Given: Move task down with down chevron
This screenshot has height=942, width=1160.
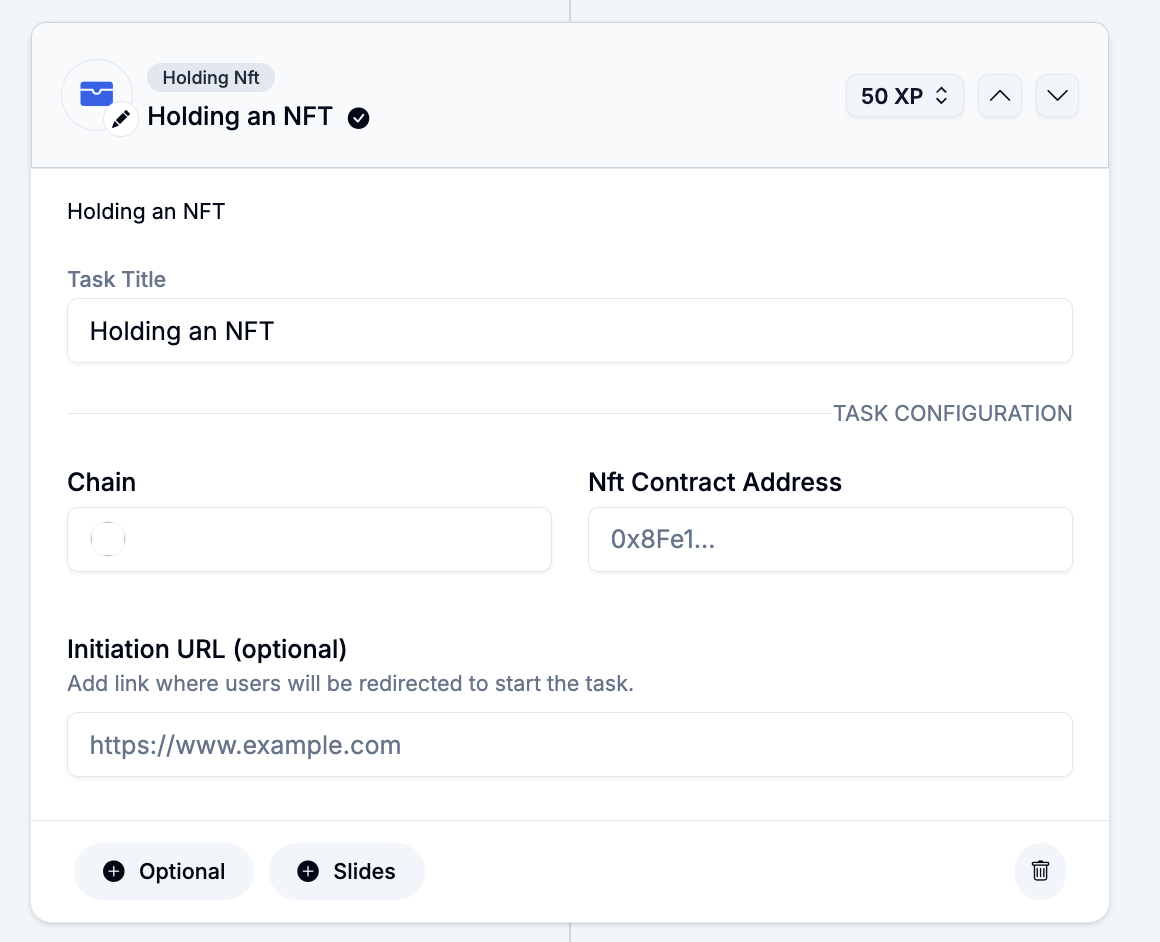Looking at the screenshot, I should pos(1057,96).
